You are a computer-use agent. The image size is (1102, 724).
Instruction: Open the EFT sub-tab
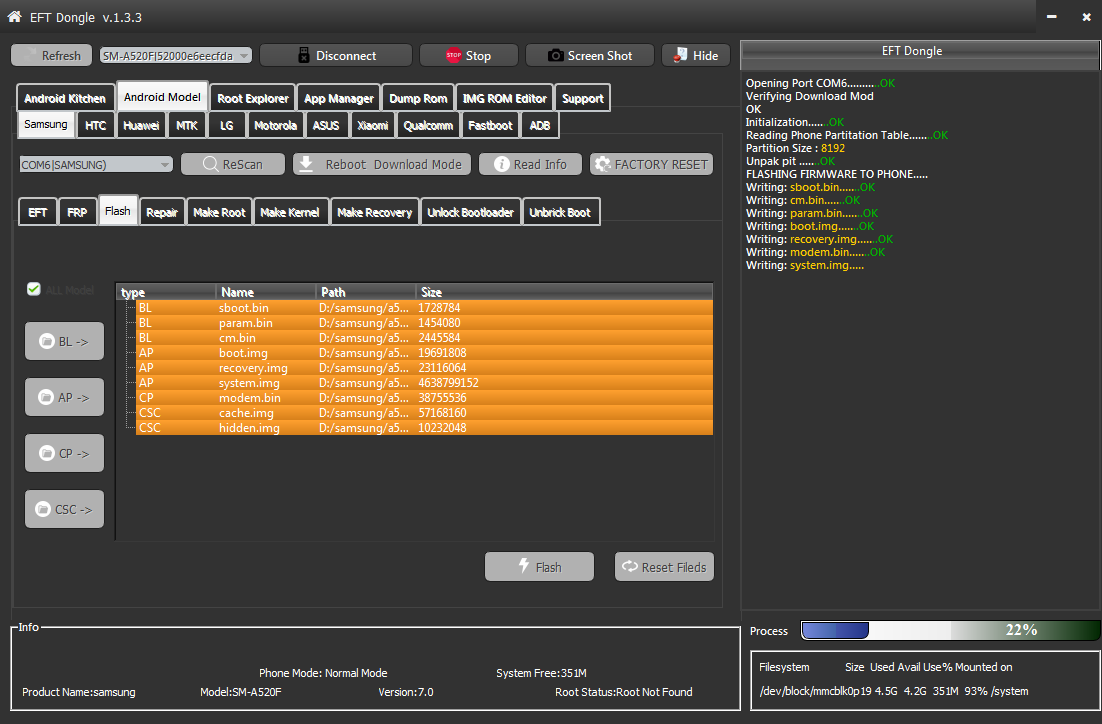pos(38,212)
